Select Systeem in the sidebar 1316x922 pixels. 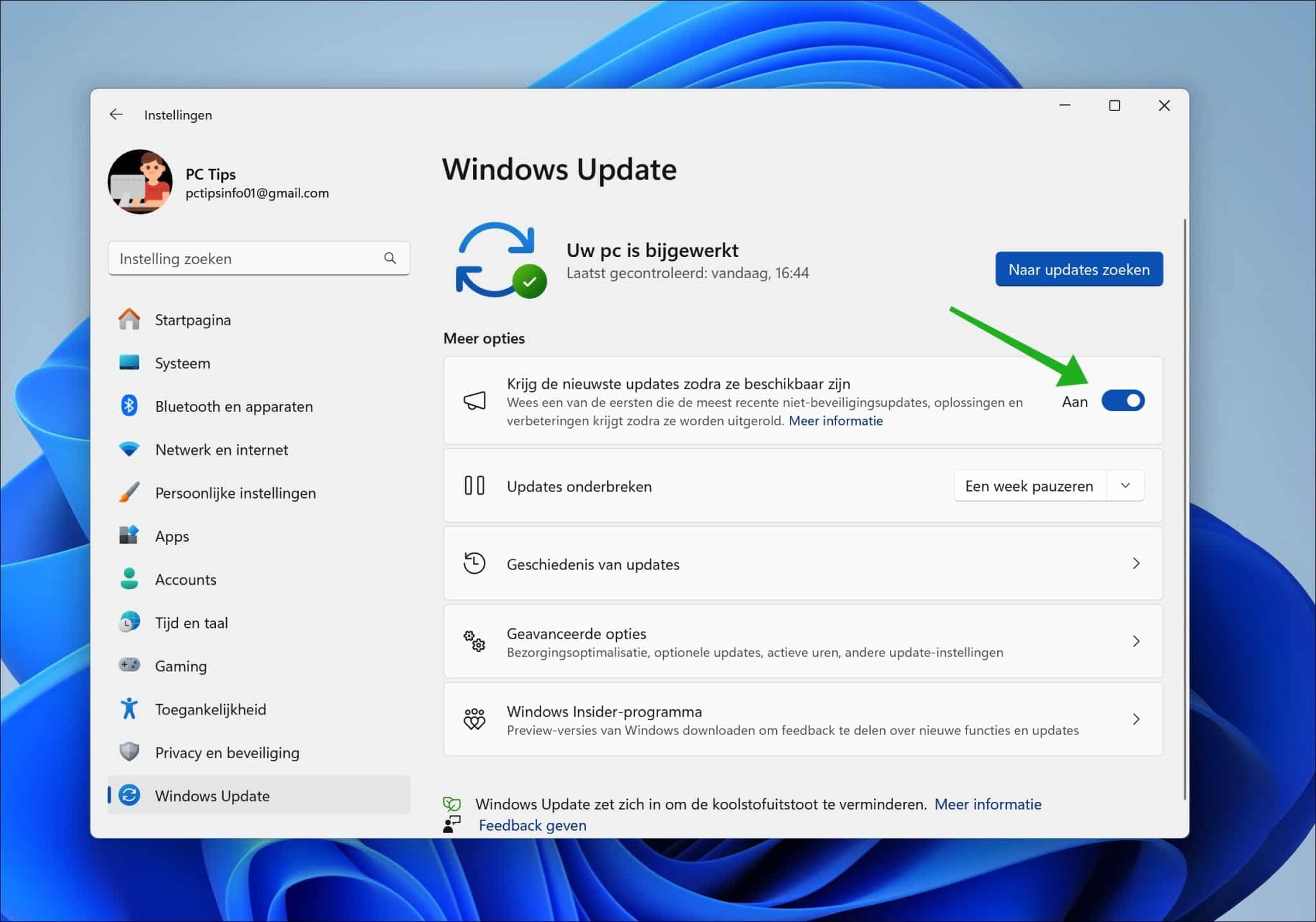[182, 362]
